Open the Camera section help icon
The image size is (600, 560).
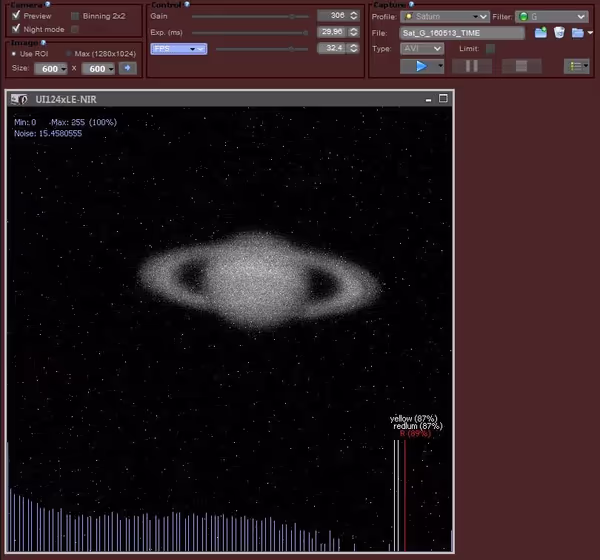point(47,4)
